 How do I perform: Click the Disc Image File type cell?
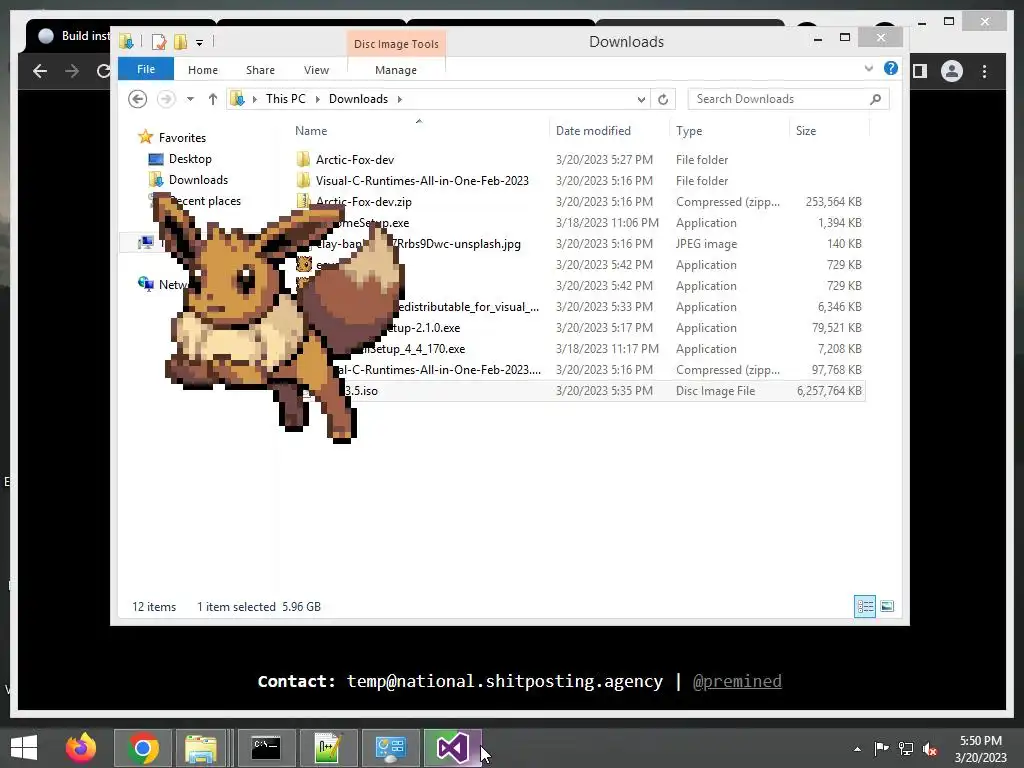point(715,391)
